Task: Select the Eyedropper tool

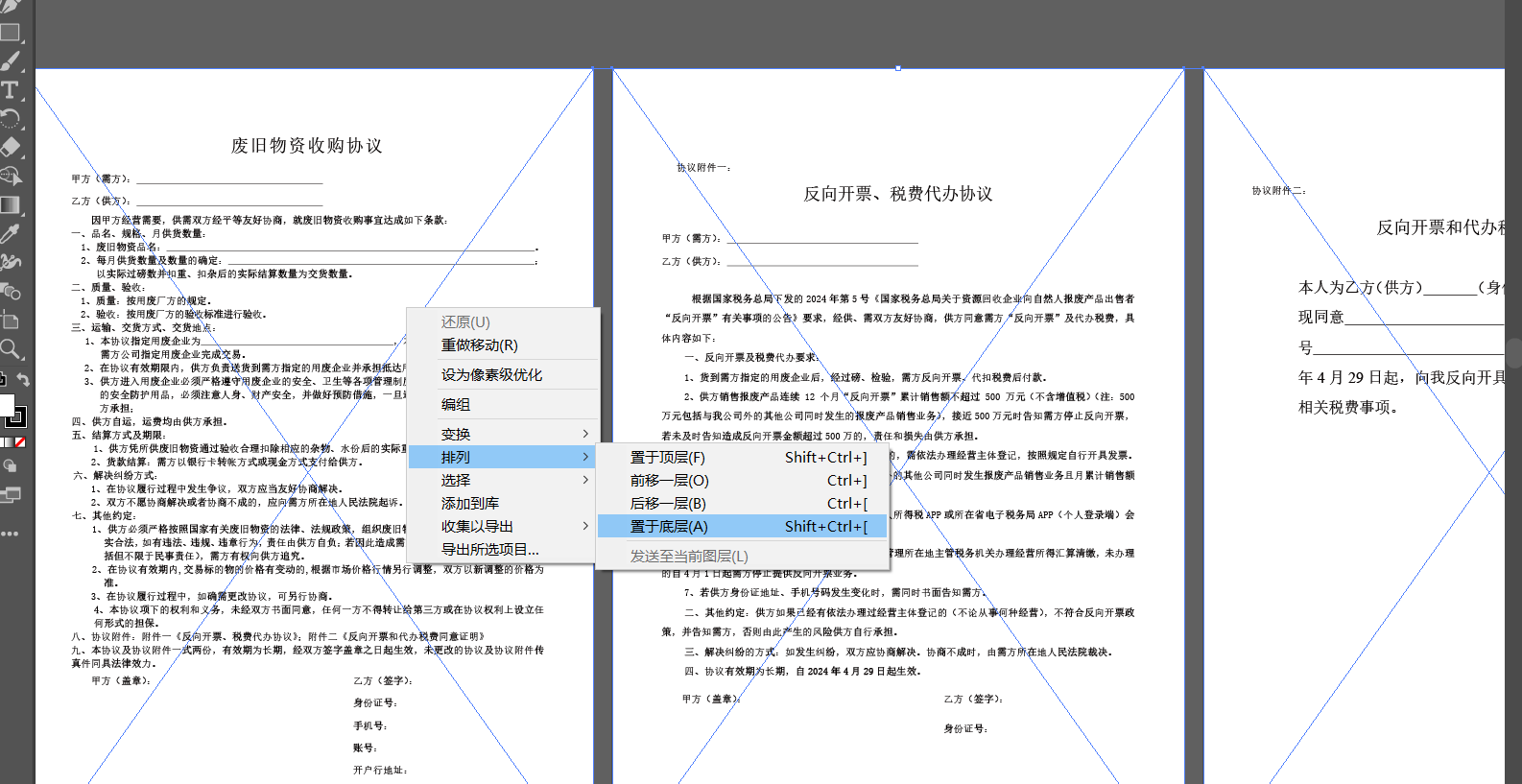Action: point(10,233)
